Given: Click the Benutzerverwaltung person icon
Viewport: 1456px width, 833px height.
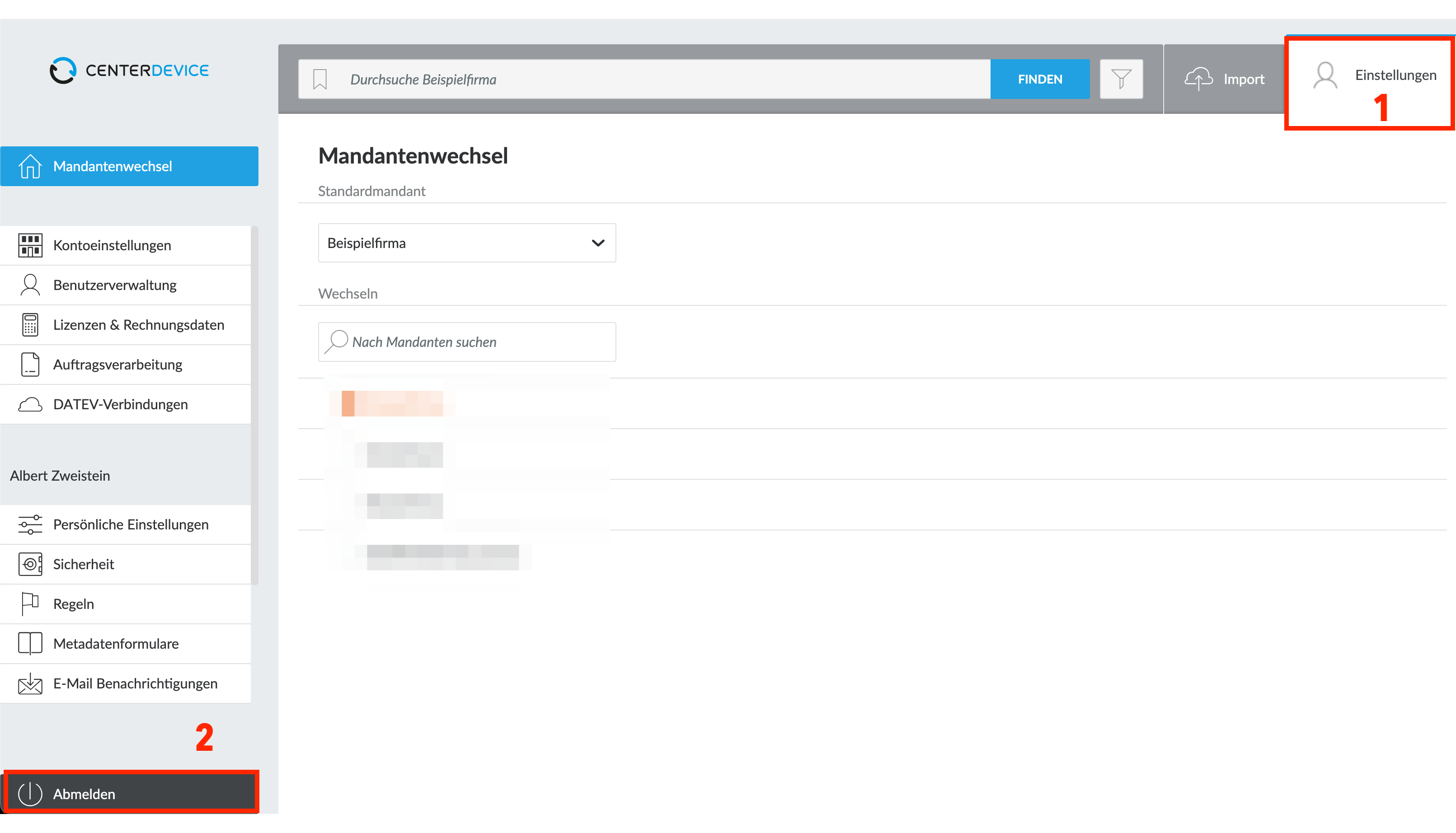Looking at the screenshot, I should (30, 285).
